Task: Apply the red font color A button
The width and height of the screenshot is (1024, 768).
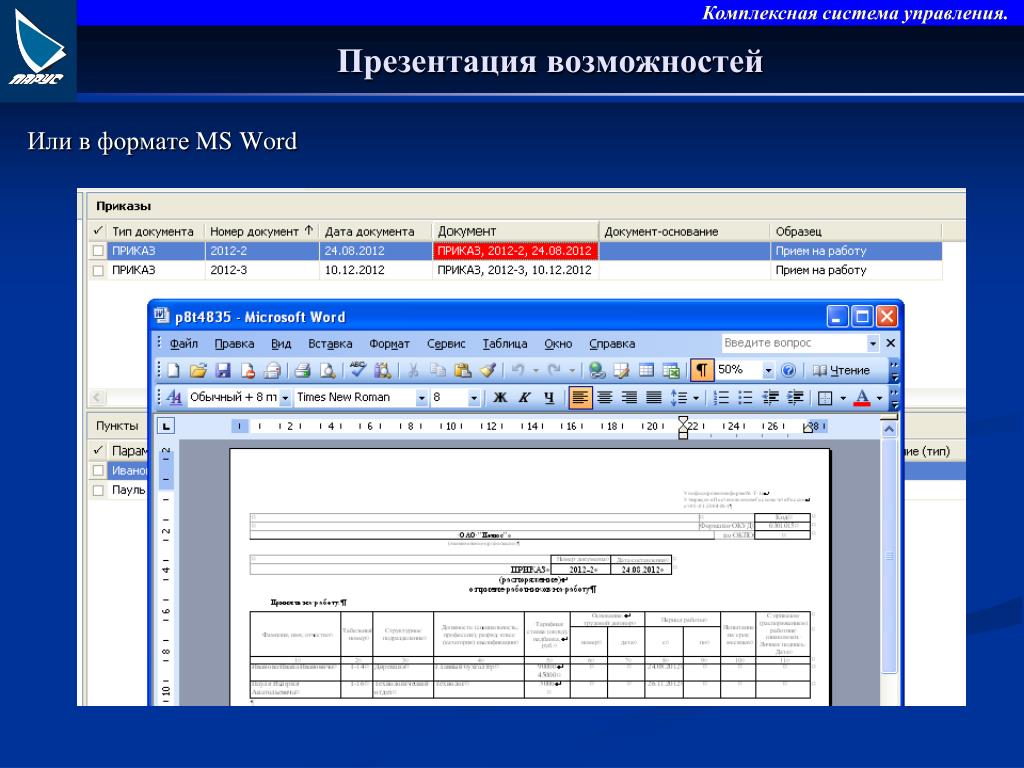Action: (862, 397)
